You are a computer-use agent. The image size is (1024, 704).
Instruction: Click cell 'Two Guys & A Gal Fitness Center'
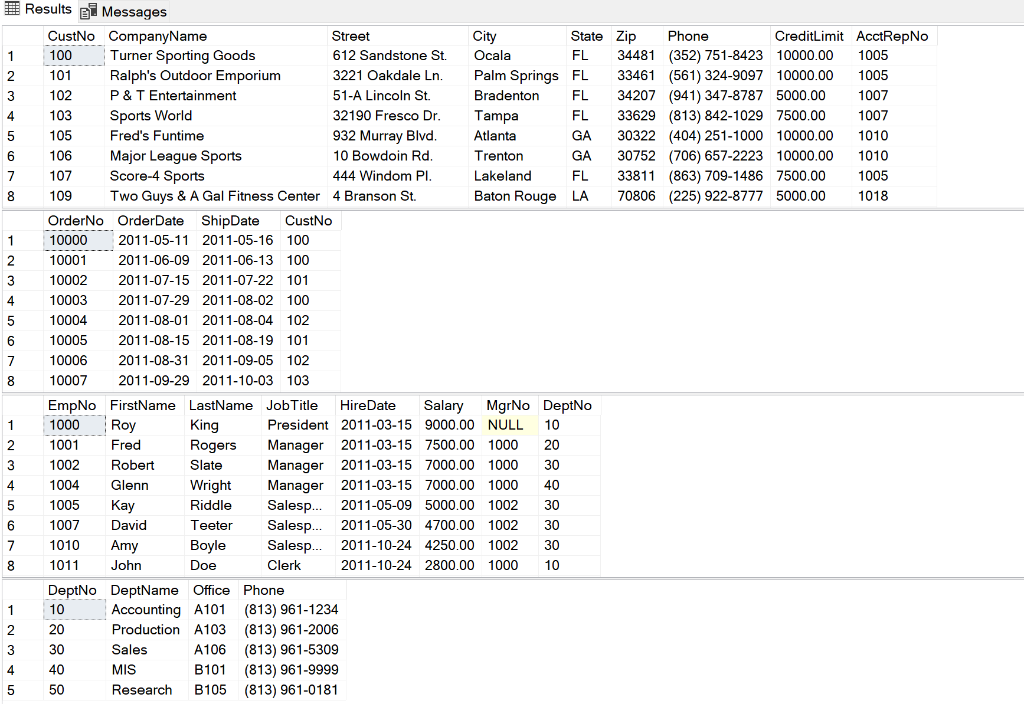pos(216,196)
